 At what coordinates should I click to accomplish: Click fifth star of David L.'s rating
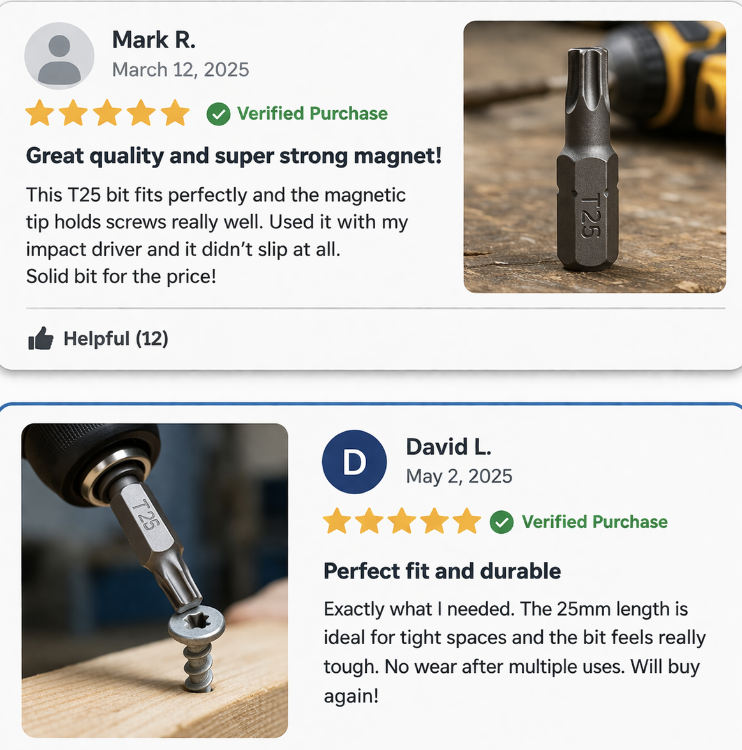pyautogui.click(x=466, y=521)
